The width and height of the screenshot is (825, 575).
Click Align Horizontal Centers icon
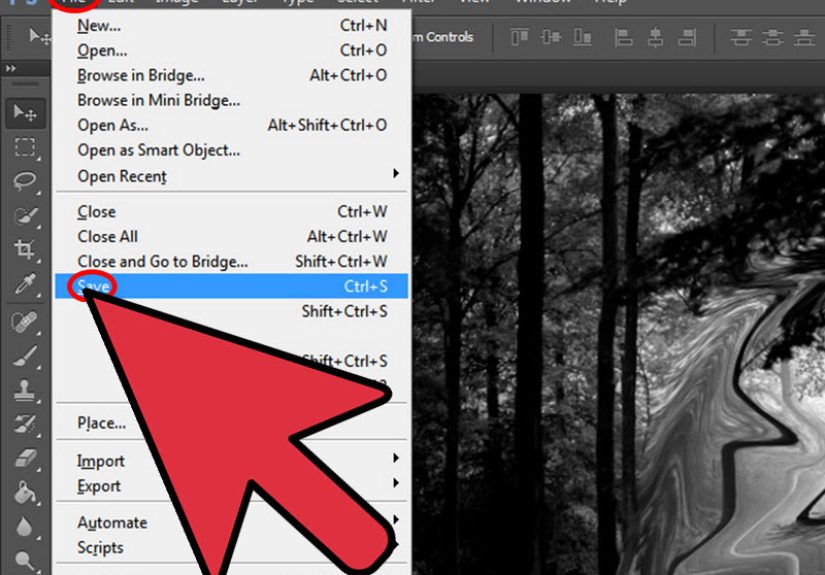coord(655,37)
